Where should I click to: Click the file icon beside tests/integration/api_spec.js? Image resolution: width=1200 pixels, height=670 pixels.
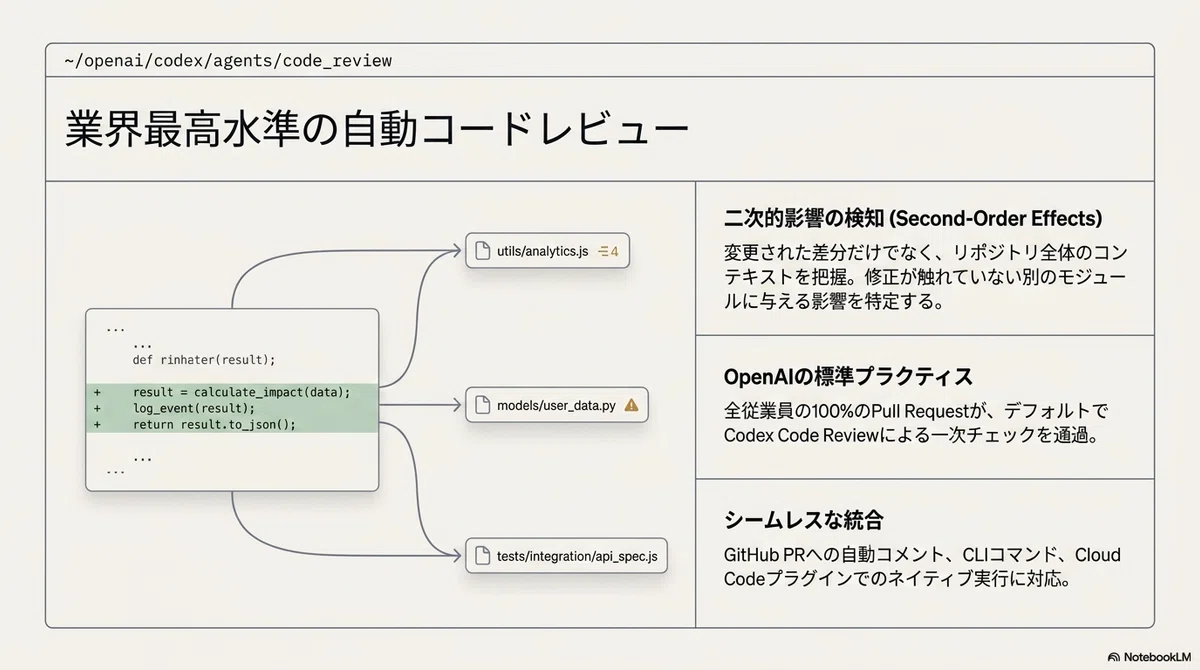pyautogui.click(x=483, y=555)
